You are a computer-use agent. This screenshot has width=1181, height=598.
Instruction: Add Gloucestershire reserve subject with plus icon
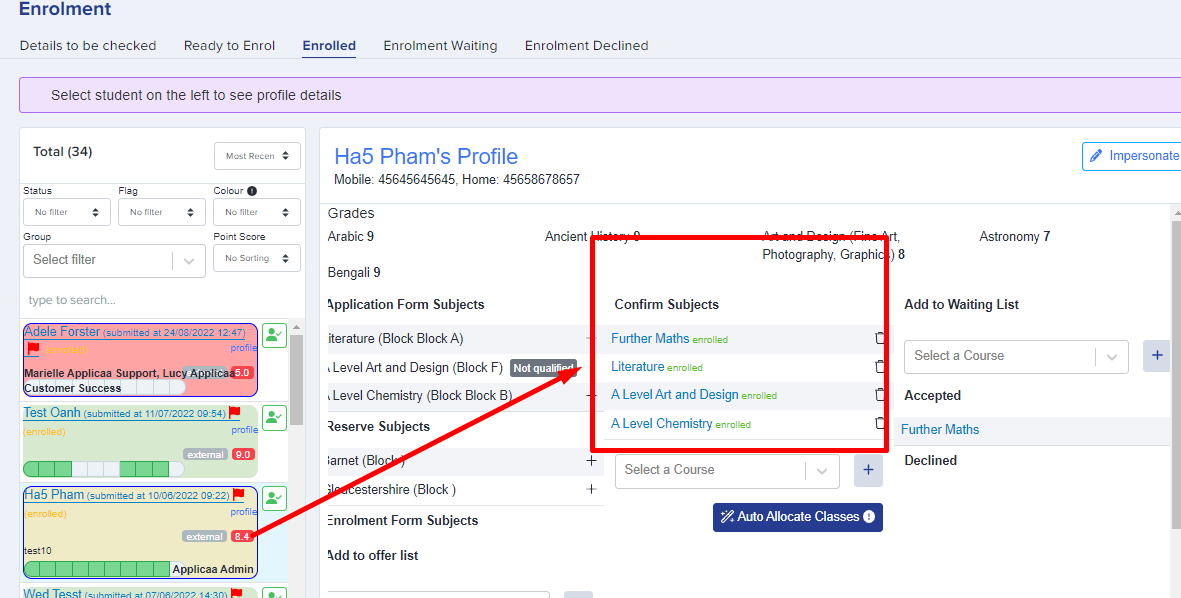tap(591, 489)
